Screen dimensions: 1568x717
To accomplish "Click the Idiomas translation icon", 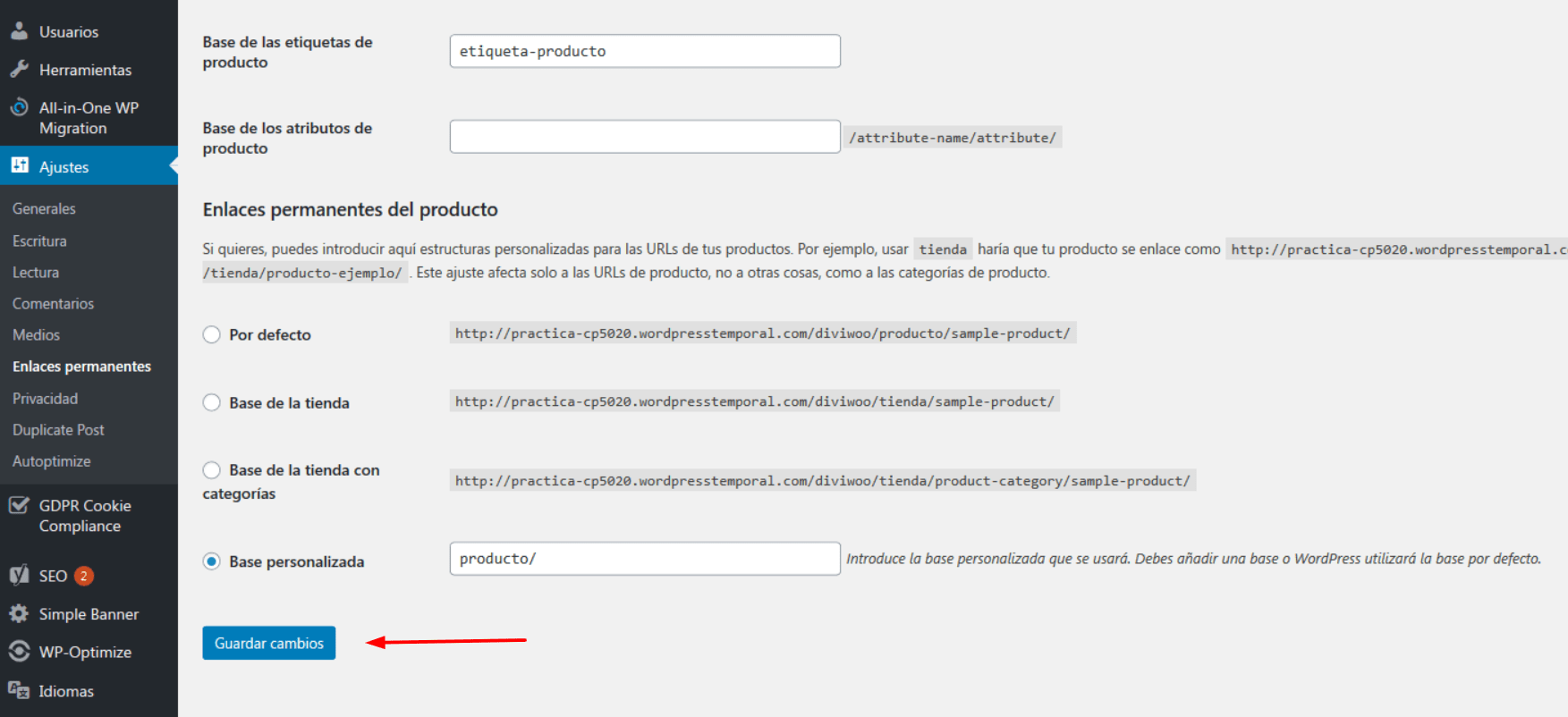I will (19, 690).
